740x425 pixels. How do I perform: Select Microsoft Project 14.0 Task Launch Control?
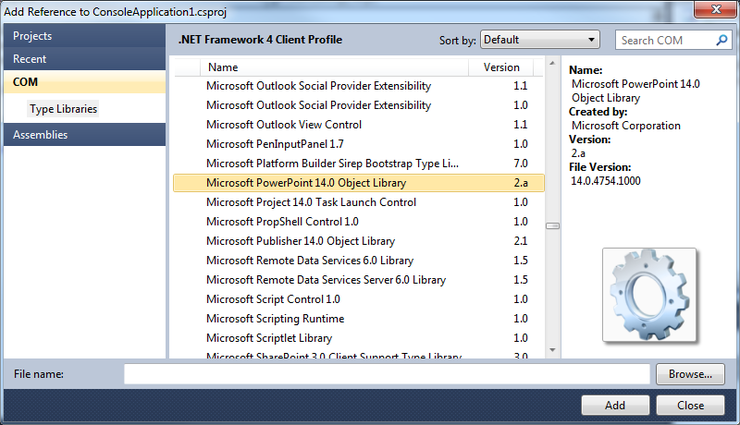click(x=359, y=202)
